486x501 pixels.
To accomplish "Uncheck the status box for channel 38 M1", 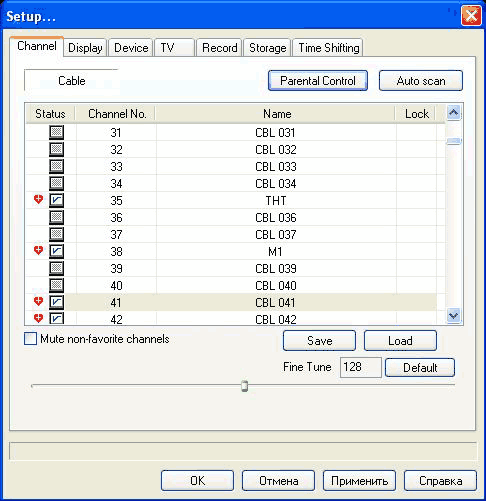I will click(x=56, y=251).
